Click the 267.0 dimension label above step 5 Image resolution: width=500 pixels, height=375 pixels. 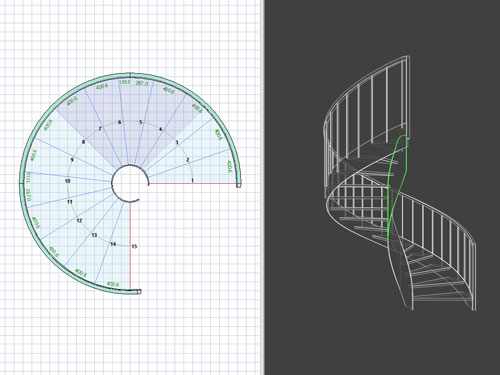tap(142, 83)
